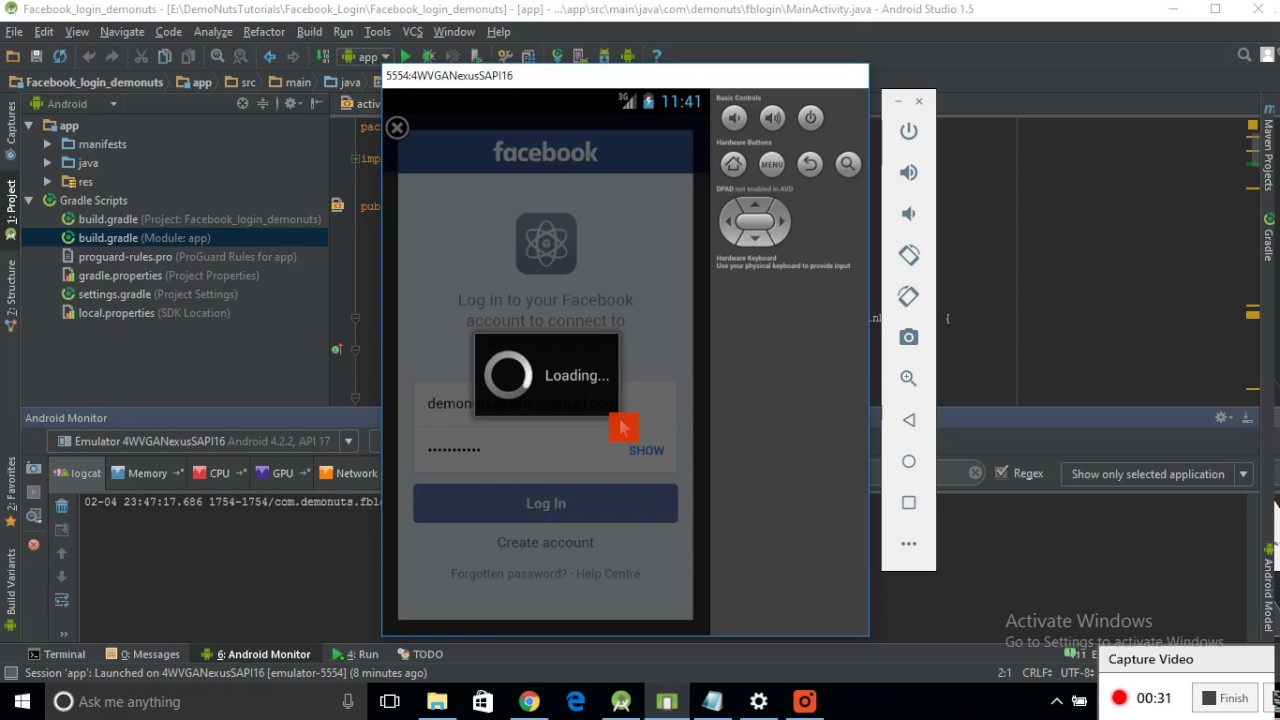Click the blue Back navigation arrow
1280x720 pixels.
pos(269,56)
